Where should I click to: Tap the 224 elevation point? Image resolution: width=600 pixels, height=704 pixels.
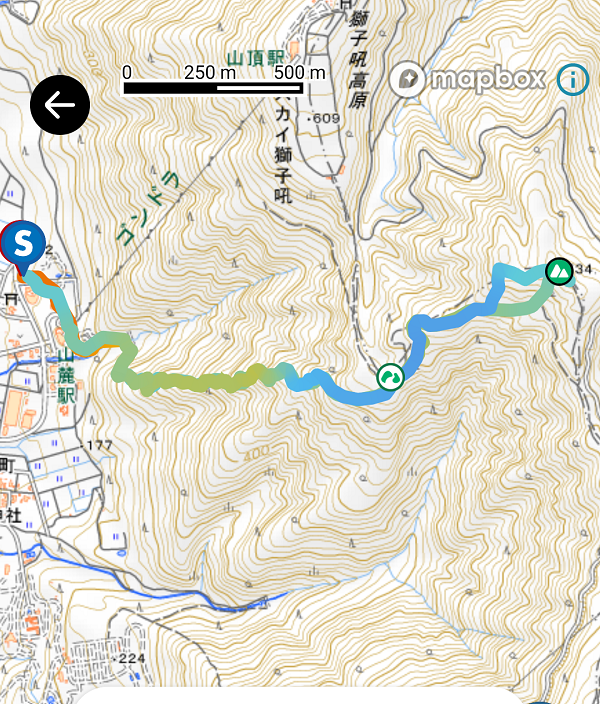130,659
